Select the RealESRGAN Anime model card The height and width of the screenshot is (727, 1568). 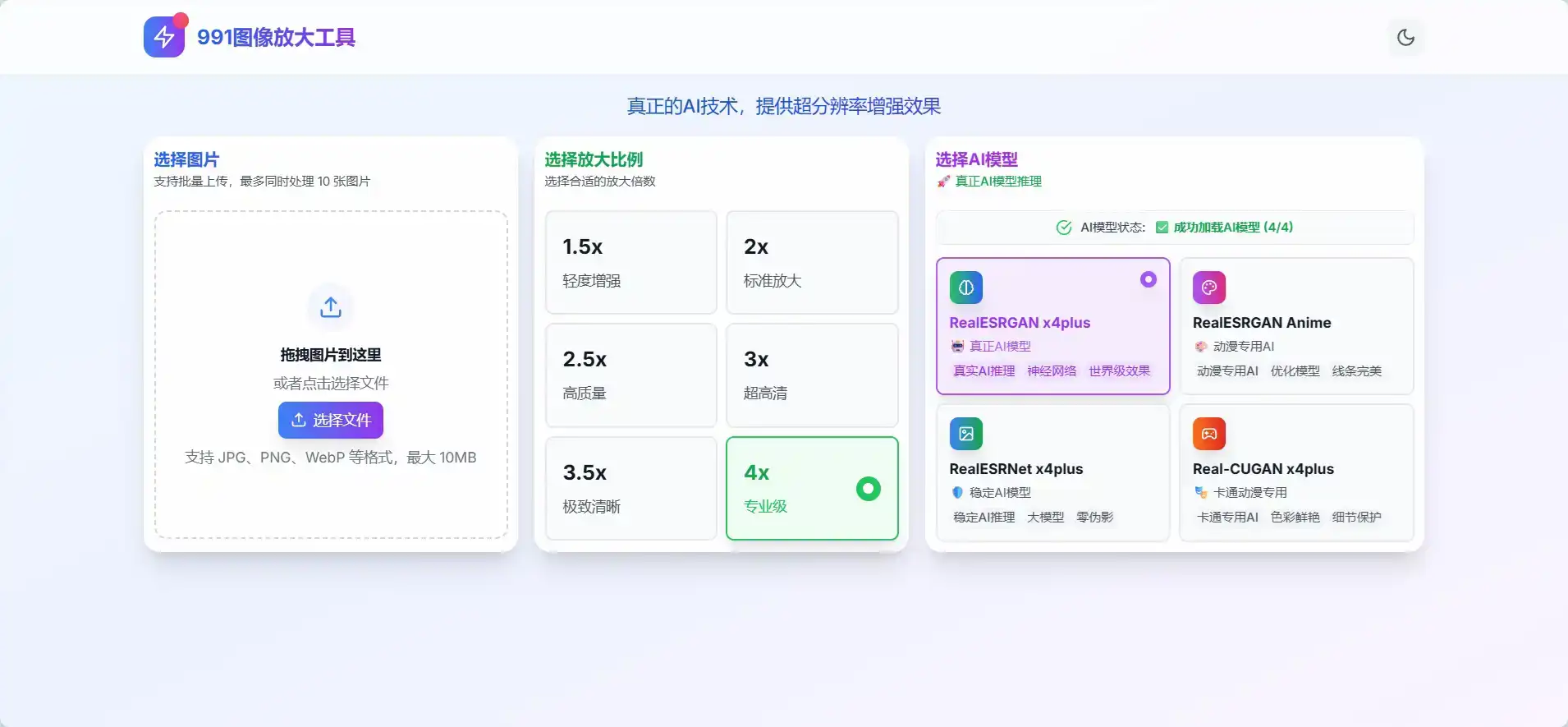pos(1296,326)
